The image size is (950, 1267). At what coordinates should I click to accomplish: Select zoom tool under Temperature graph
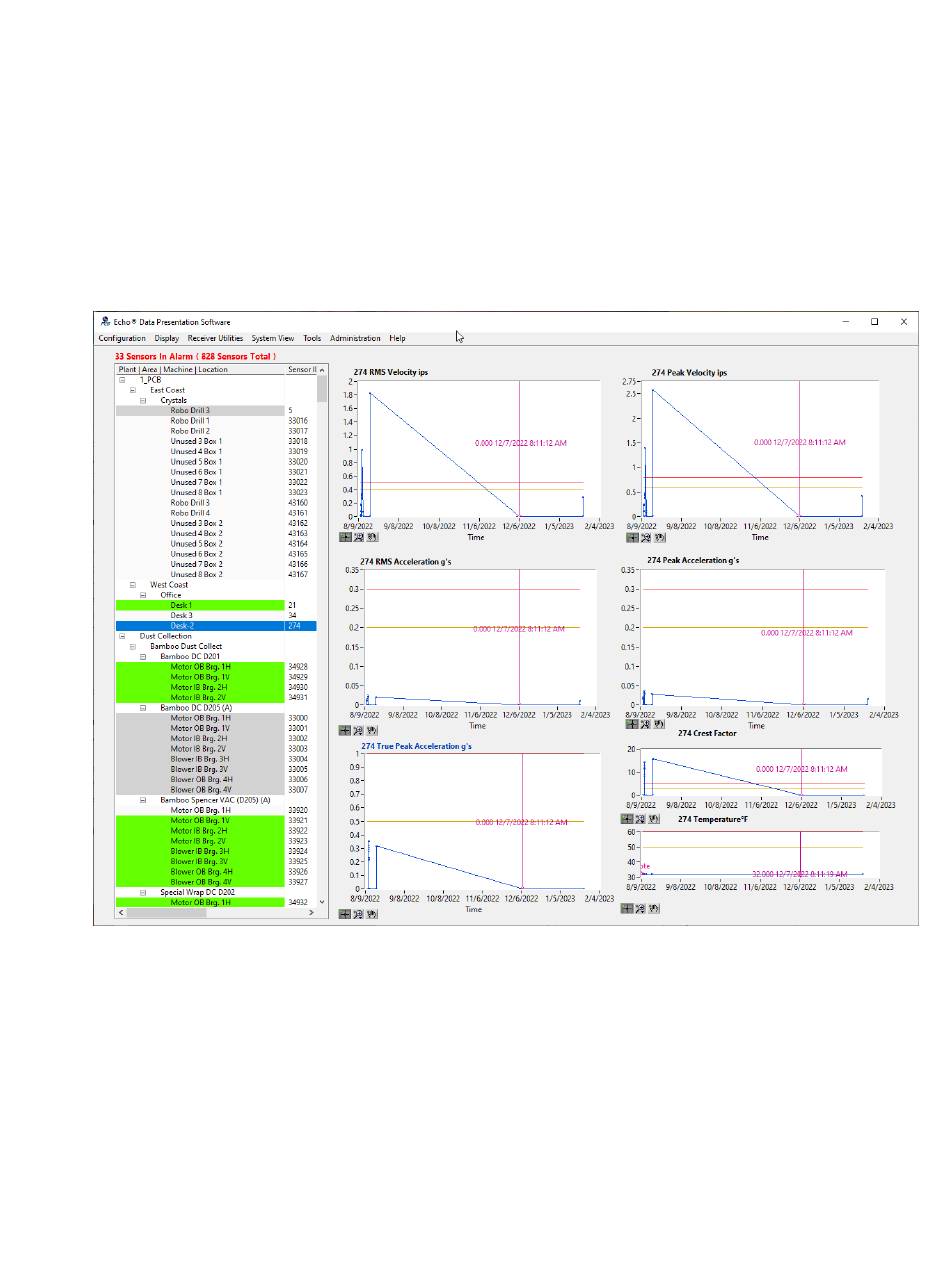(641, 908)
